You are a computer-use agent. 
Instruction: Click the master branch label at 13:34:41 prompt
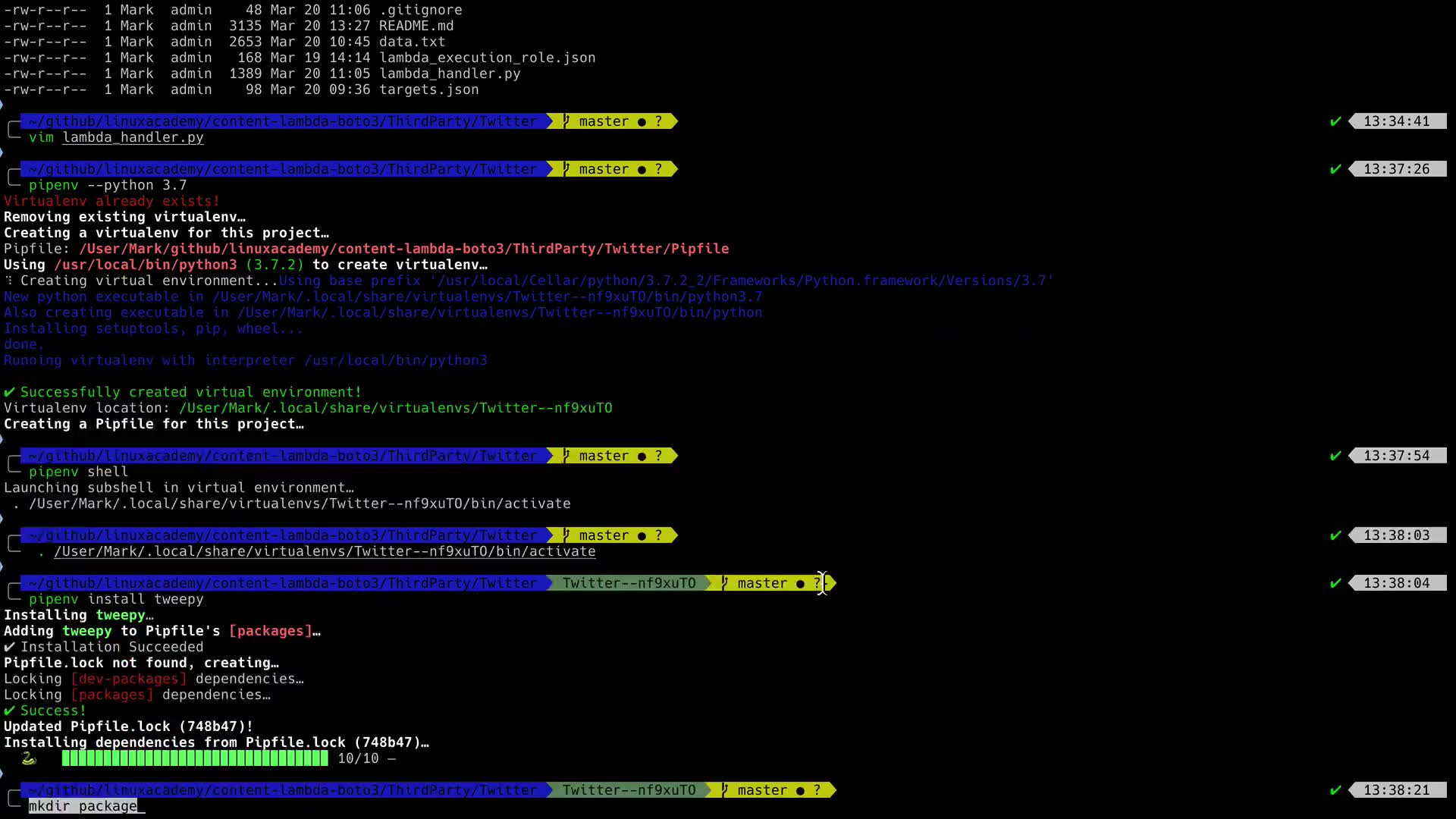[x=603, y=121]
